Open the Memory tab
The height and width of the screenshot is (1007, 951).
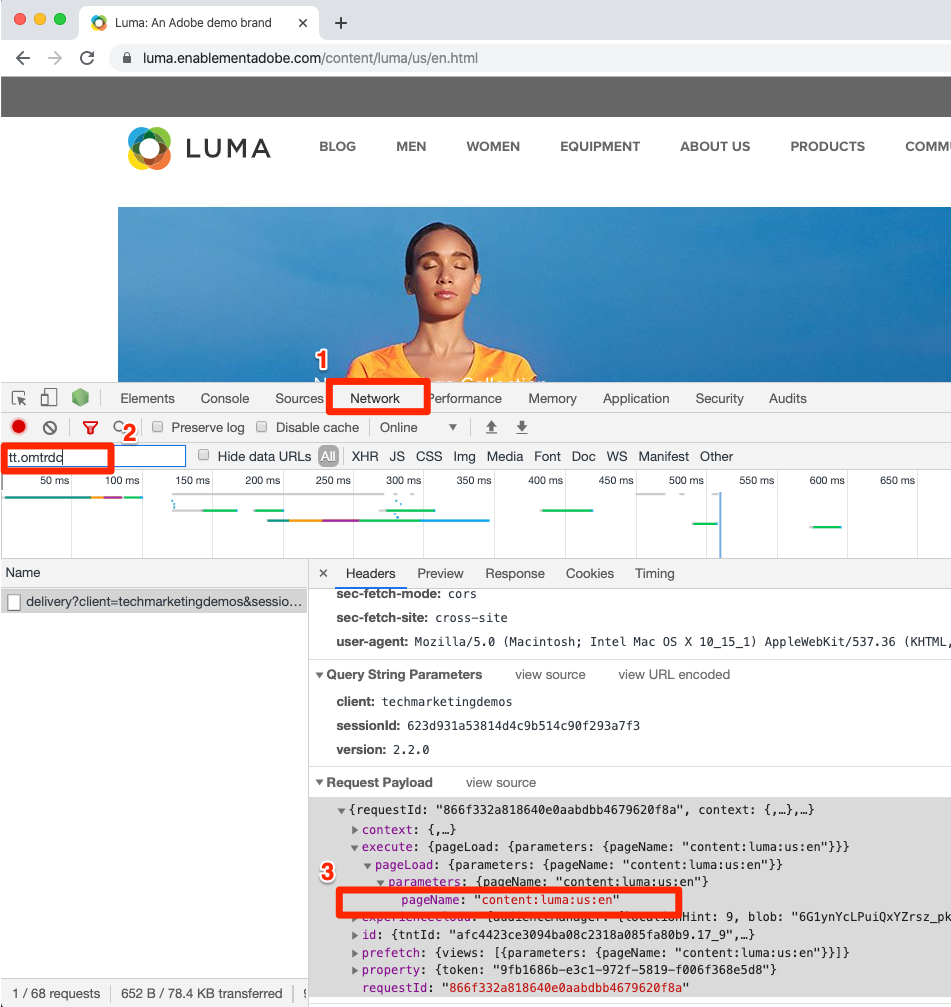point(552,399)
